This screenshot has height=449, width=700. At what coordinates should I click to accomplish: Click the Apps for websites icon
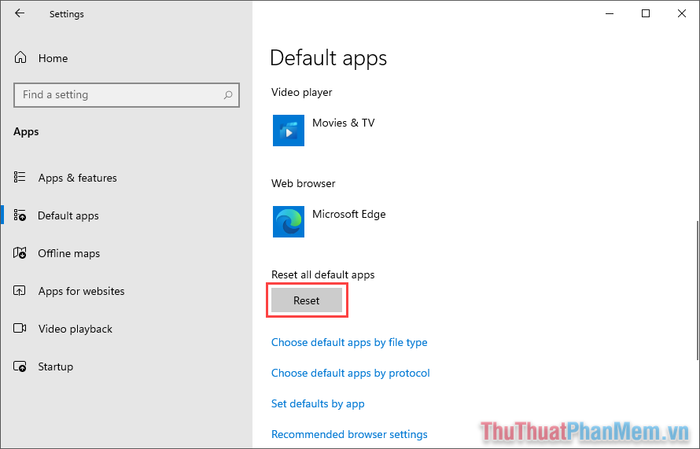pyautogui.click(x=20, y=291)
